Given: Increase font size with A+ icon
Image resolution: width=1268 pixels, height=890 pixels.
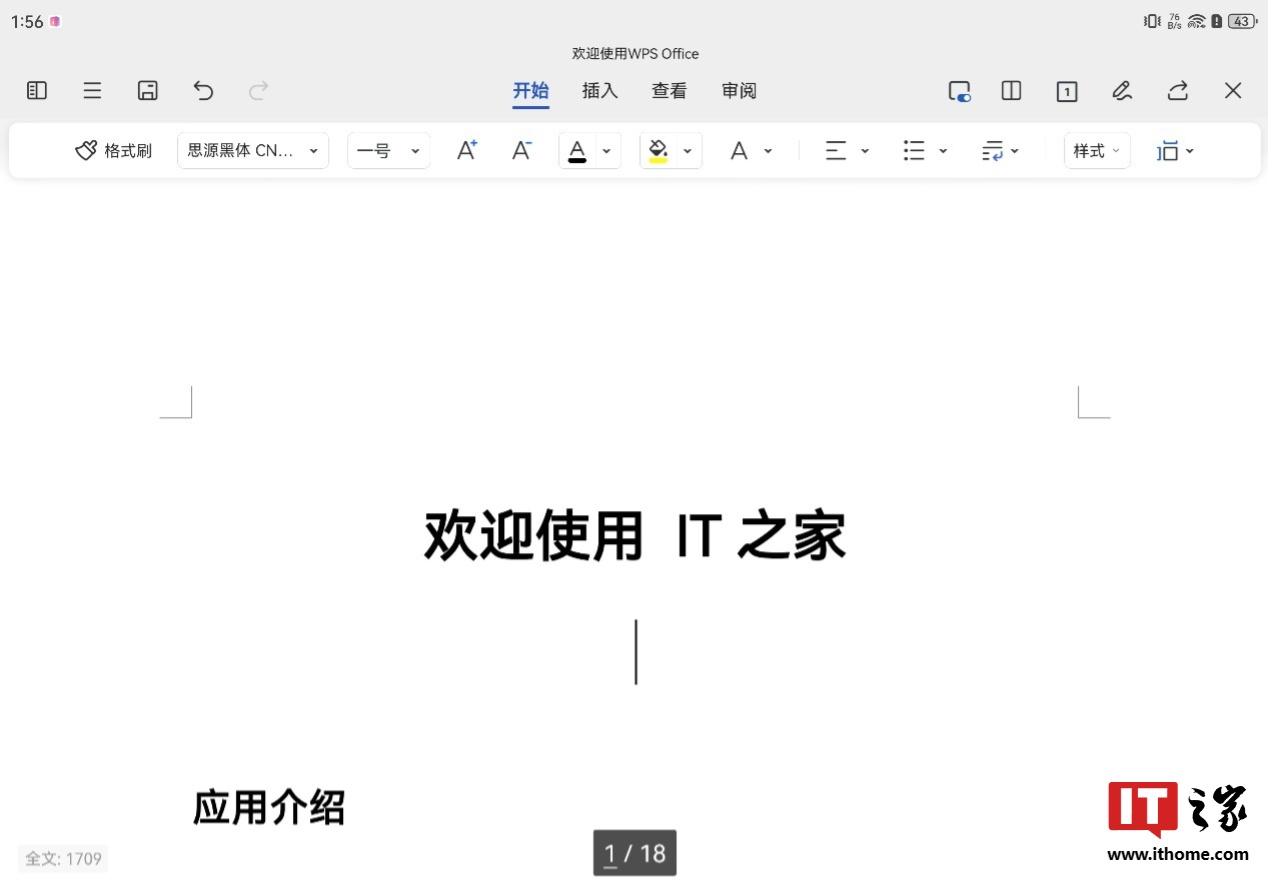Looking at the screenshot, I should pyautogui.click(x=466, y=151).
